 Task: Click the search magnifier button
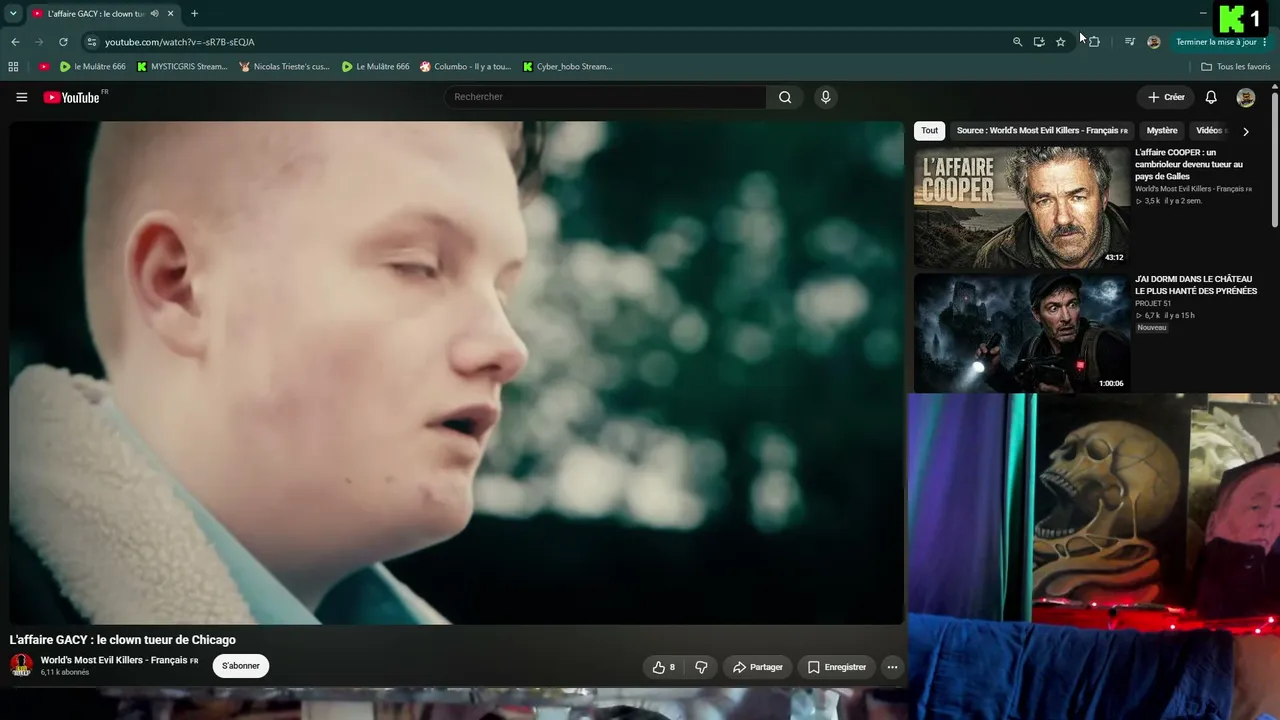(x=785, y=97)
